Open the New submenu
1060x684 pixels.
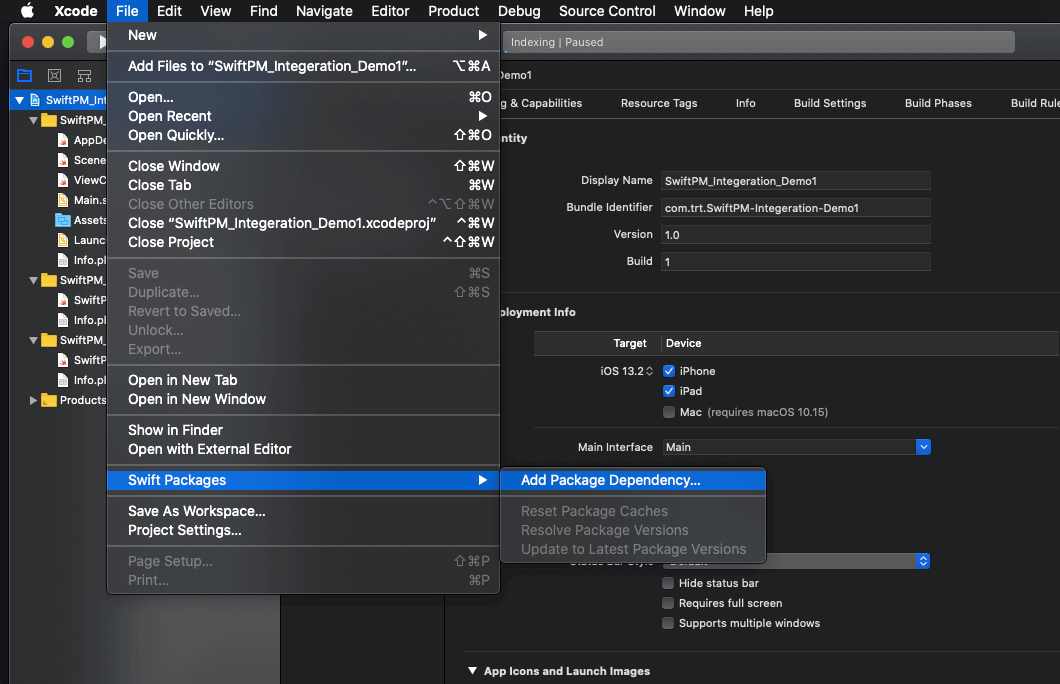tap(303, 35)
